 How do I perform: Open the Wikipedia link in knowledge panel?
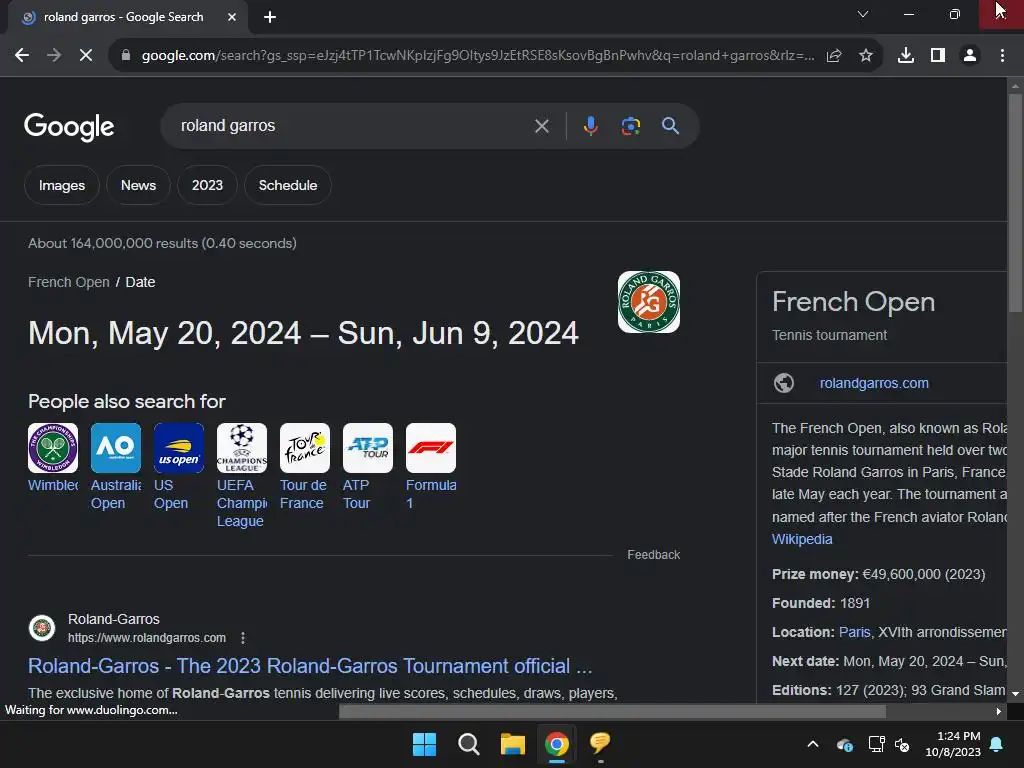click(802, 539)
